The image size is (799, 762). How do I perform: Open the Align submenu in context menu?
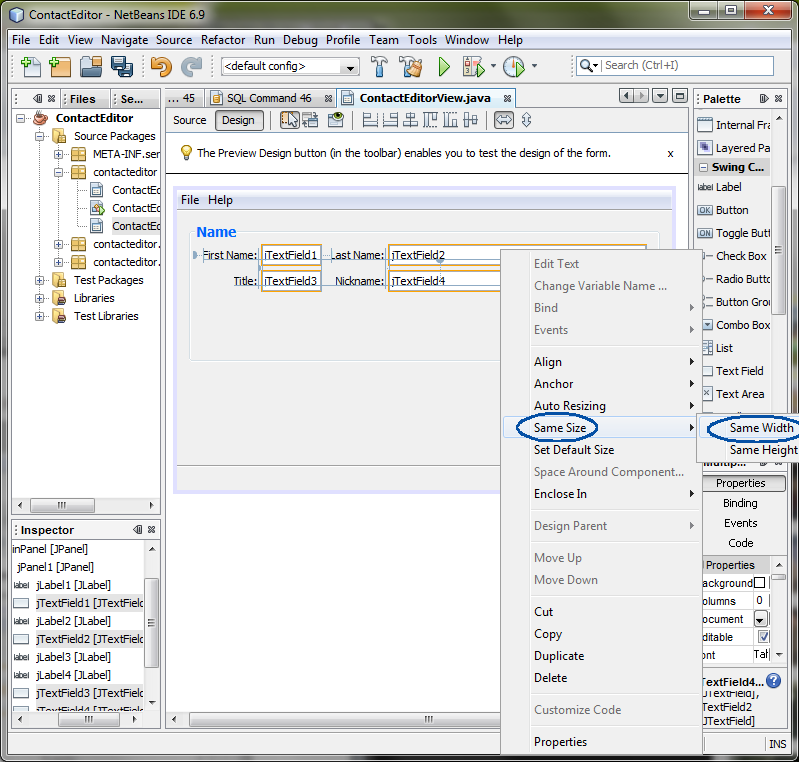point(600,362)
